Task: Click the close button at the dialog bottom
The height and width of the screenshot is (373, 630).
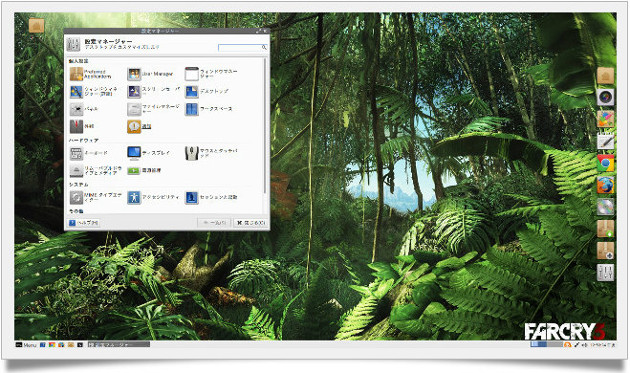Action: click(251, 223)
